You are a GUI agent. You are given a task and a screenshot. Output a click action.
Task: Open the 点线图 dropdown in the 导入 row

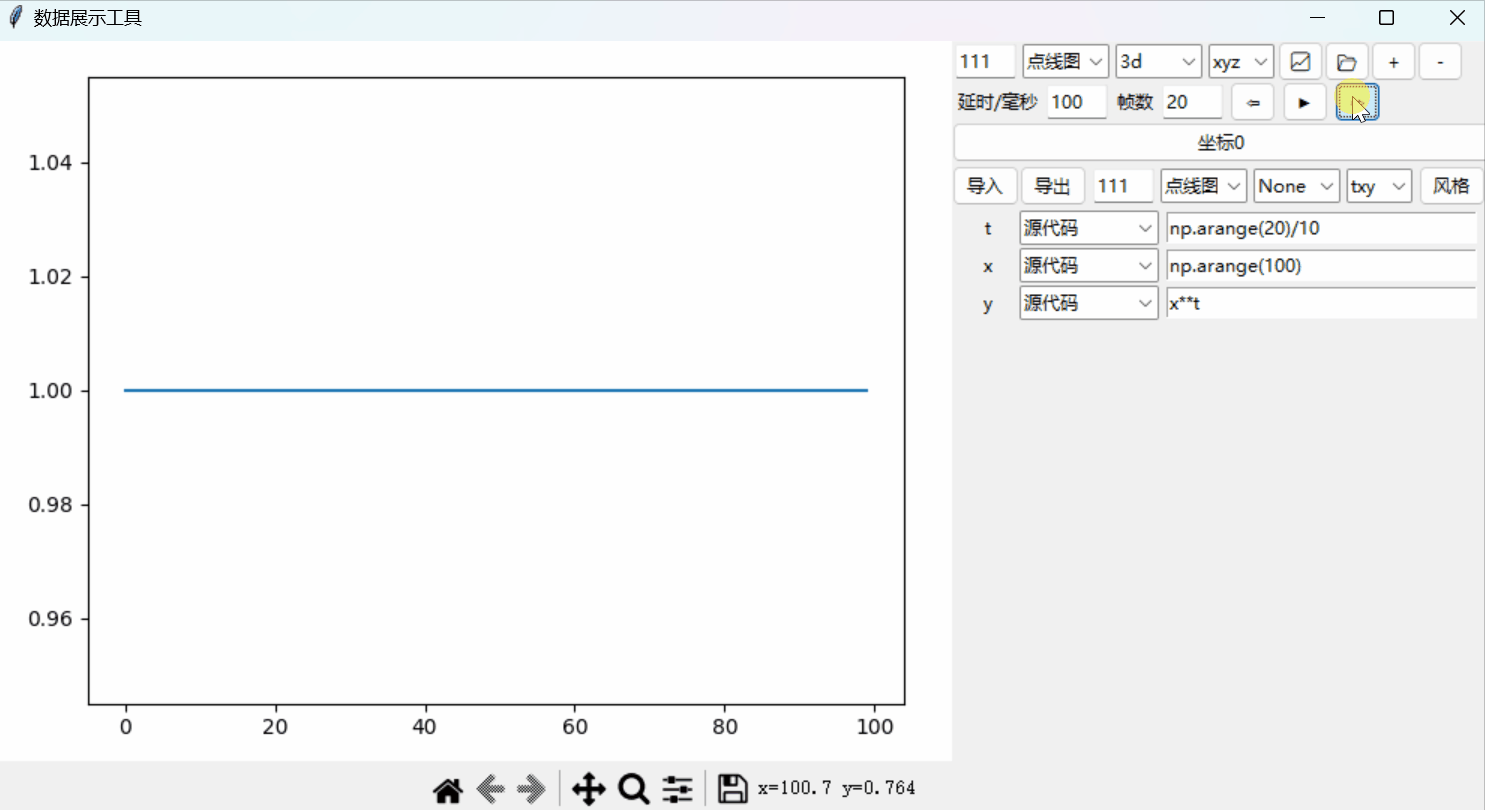click(1204, 186)
